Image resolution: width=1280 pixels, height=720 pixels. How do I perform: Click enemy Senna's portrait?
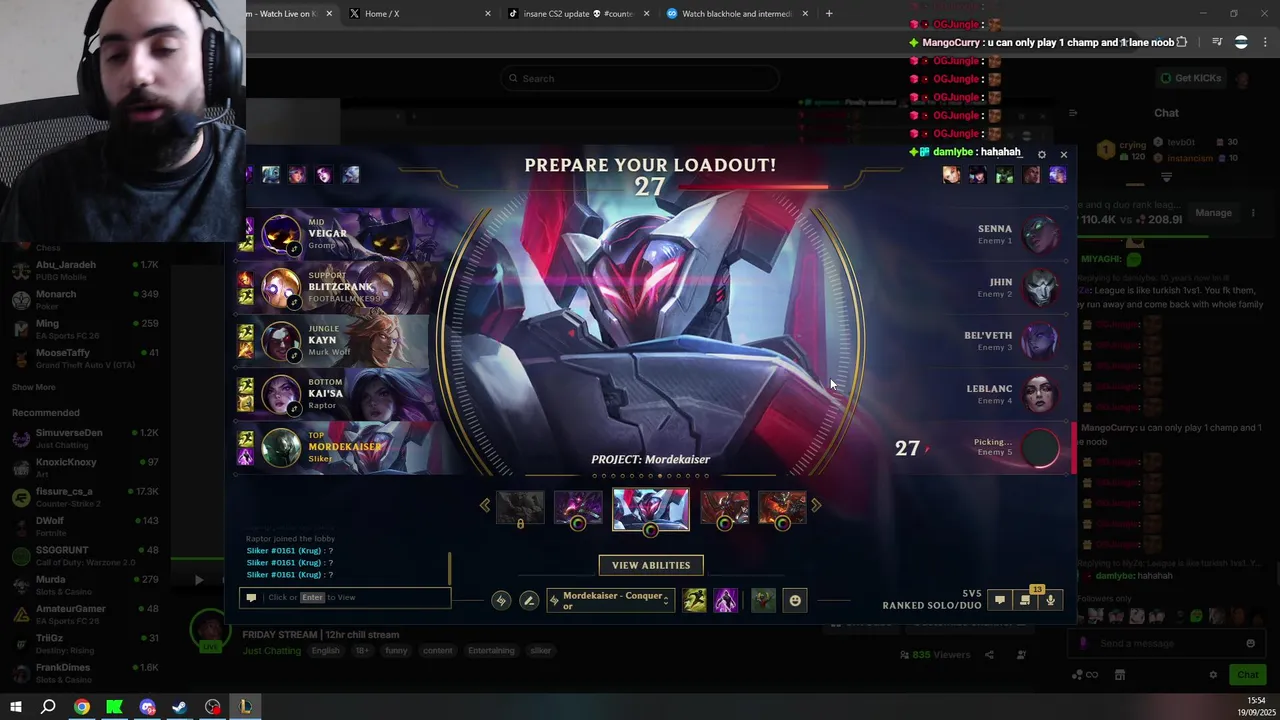pyautogui.click(x=1040, y=235)
